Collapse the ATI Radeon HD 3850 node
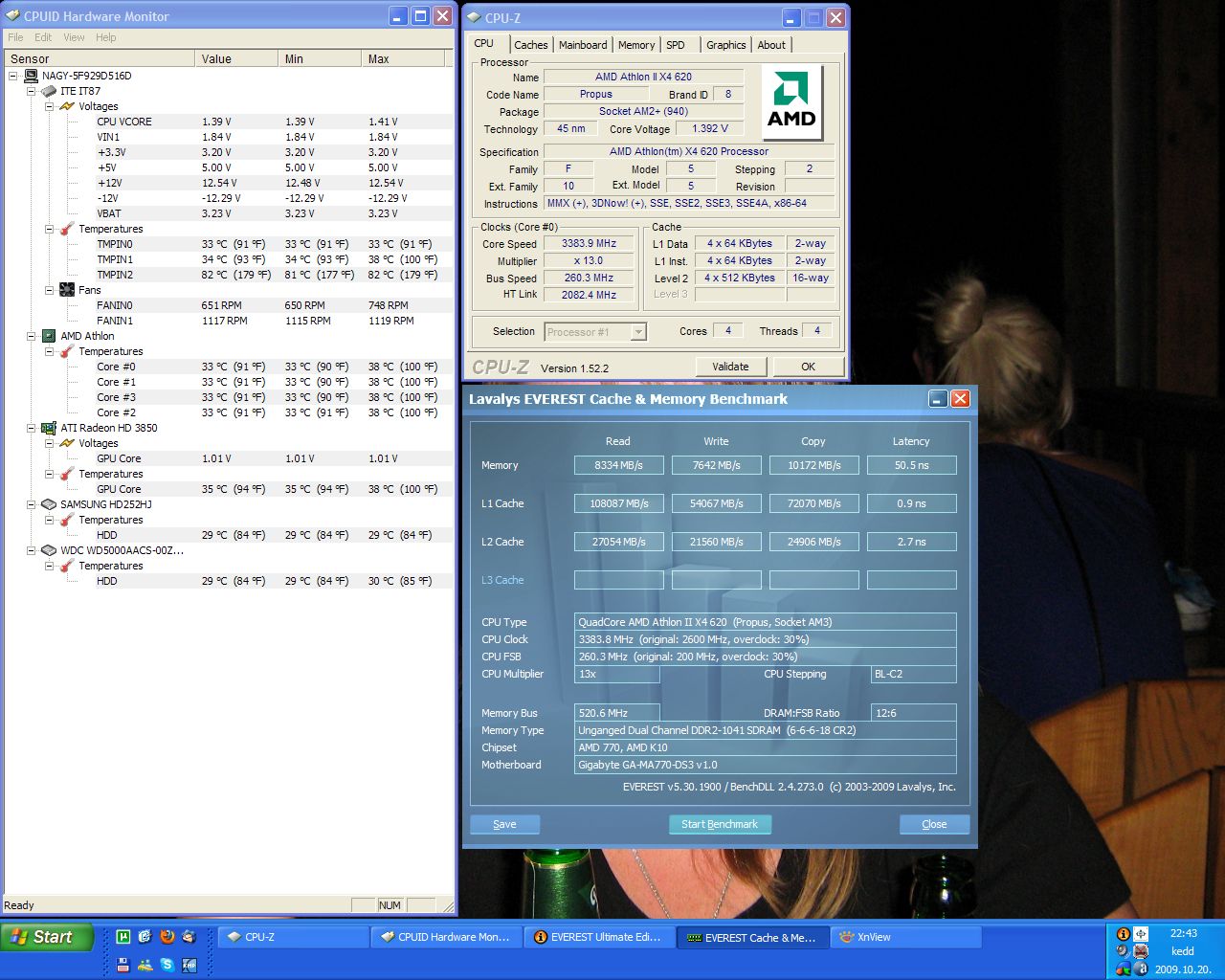Image resolution: width=1225 pixels, height=980 pixels. 31,428
